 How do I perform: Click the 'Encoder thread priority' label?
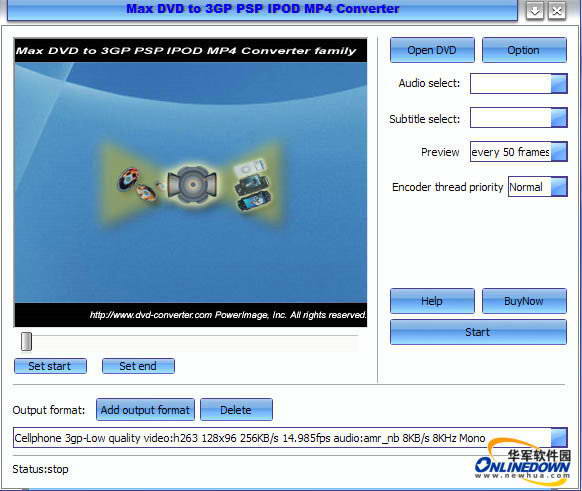(447, 187)
